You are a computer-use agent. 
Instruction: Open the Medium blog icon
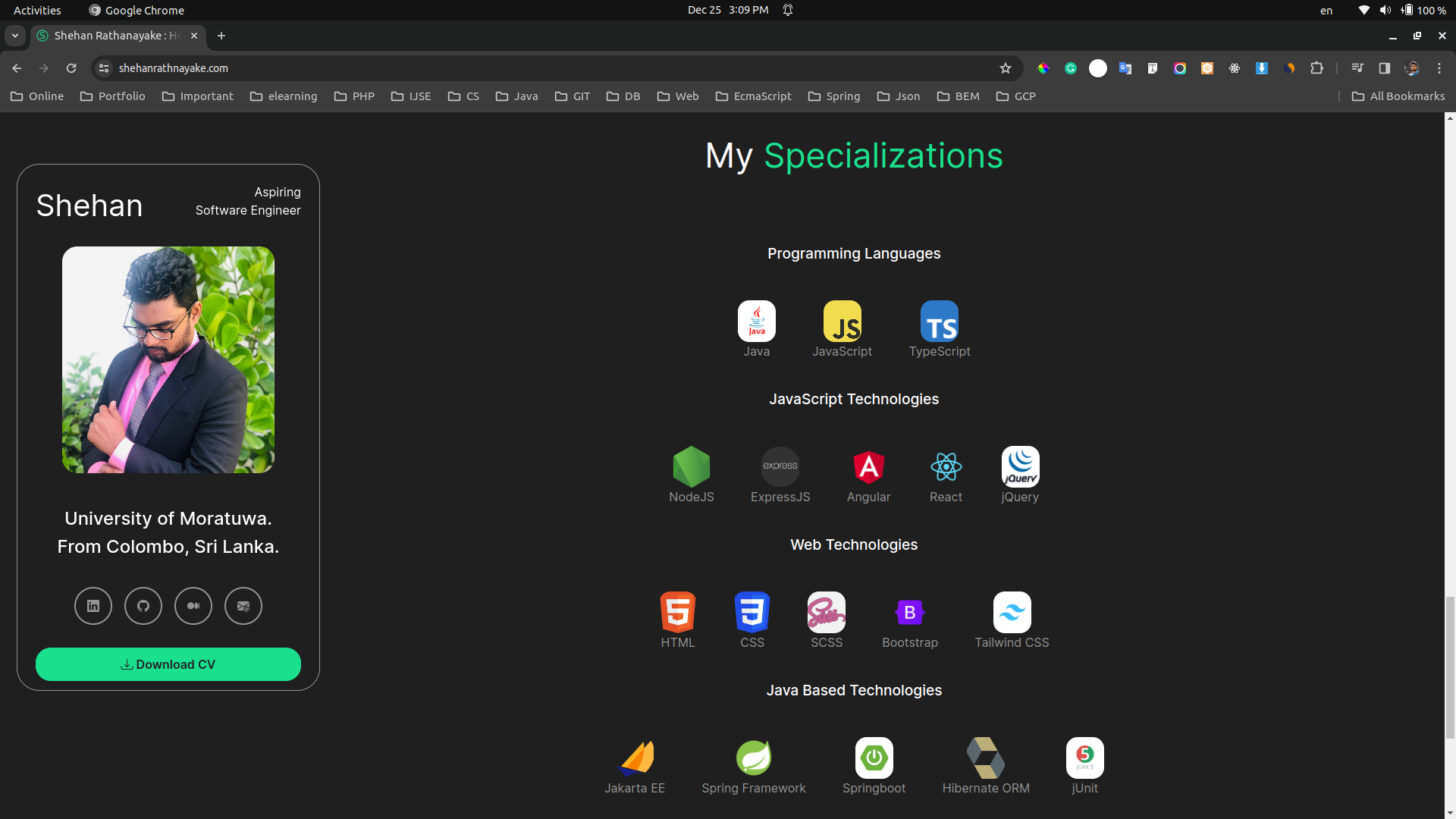(193, 606)
